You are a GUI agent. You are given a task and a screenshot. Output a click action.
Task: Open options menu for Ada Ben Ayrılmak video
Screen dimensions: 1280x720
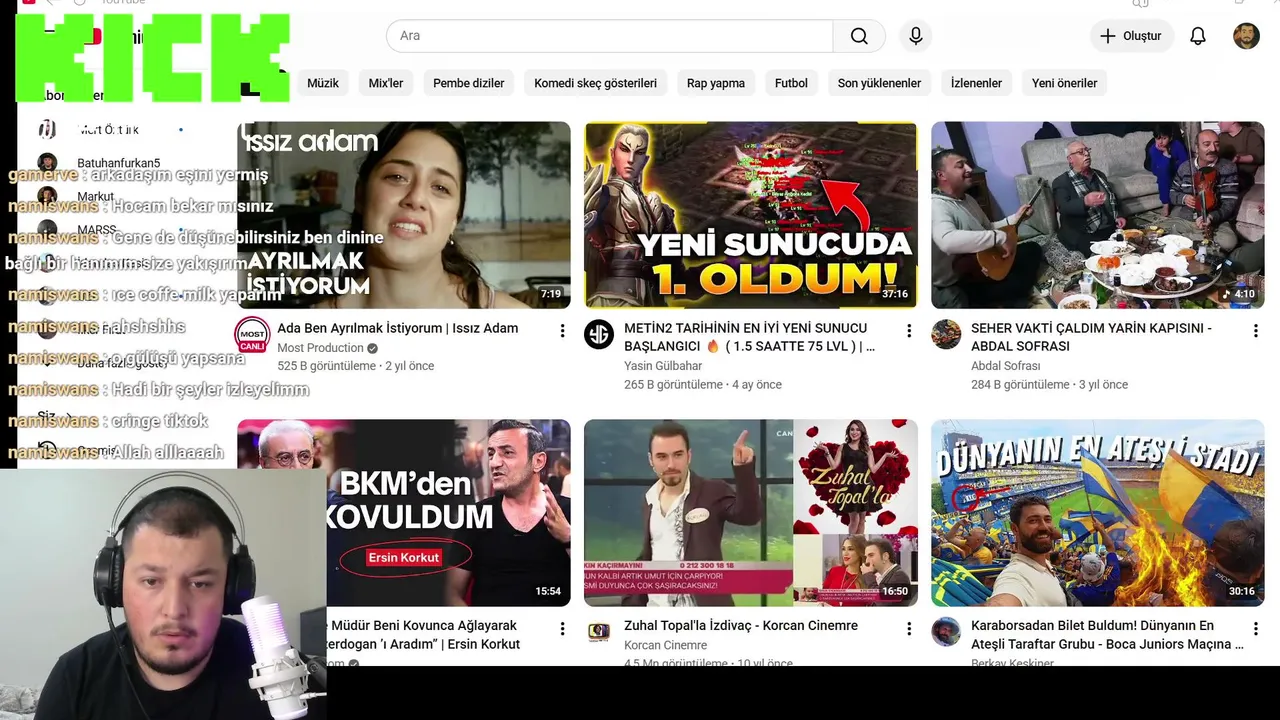[x=562, y=331]
